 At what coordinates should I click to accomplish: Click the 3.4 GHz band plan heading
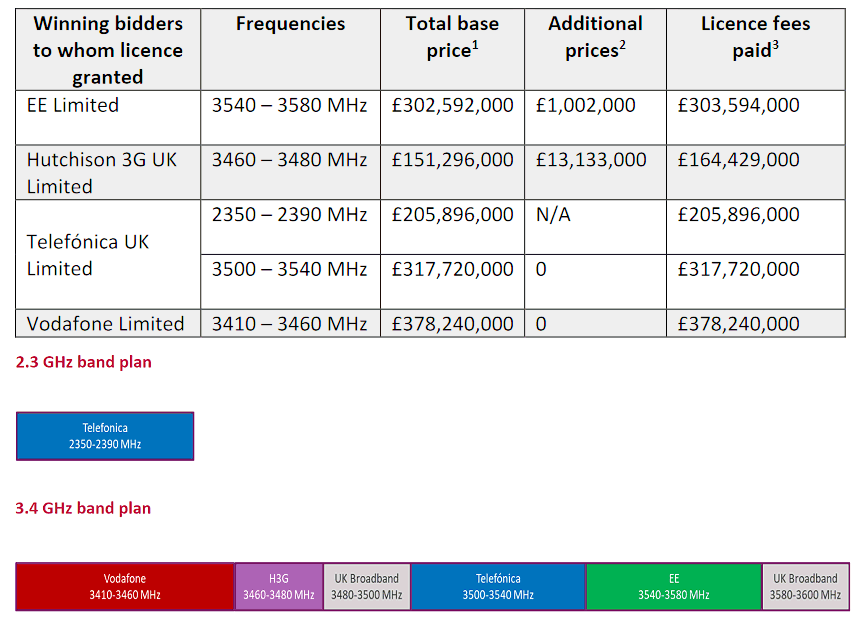point(84,508)
